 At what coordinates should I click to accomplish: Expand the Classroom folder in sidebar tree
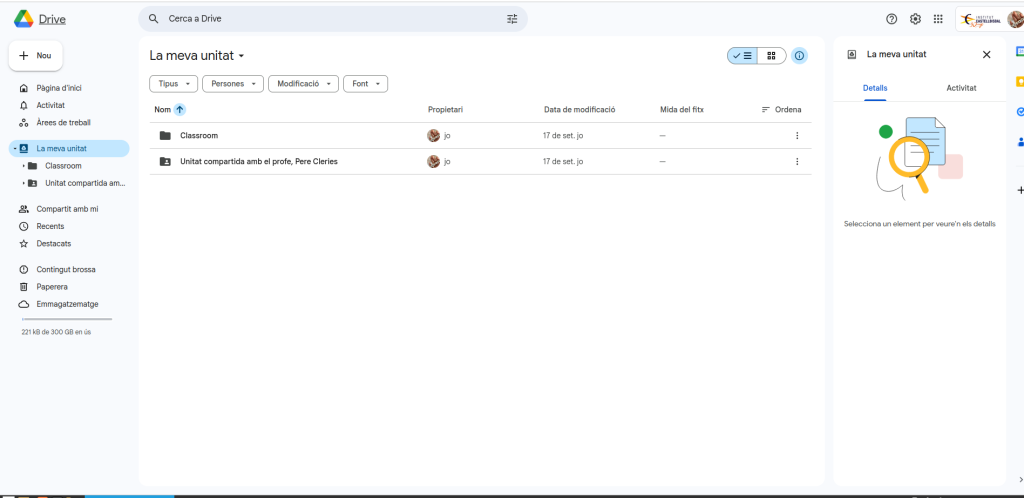[x=23, y=166]
